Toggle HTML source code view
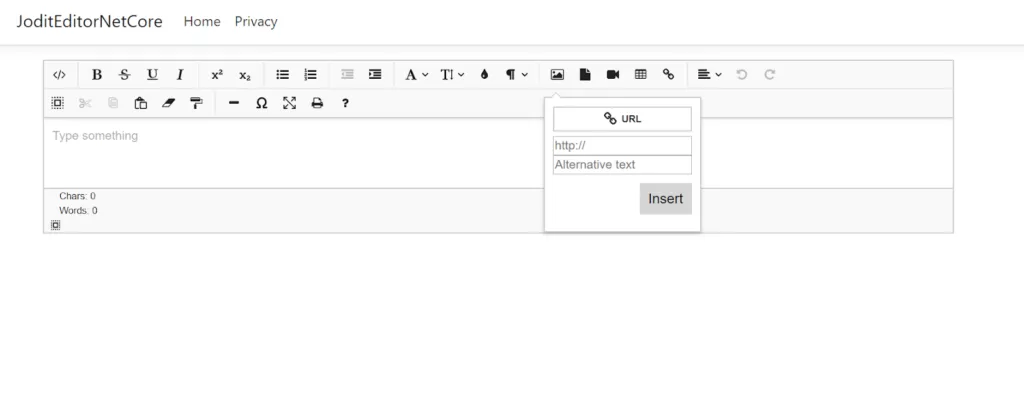The image size is (1024, 401). [x=59, y=75]
